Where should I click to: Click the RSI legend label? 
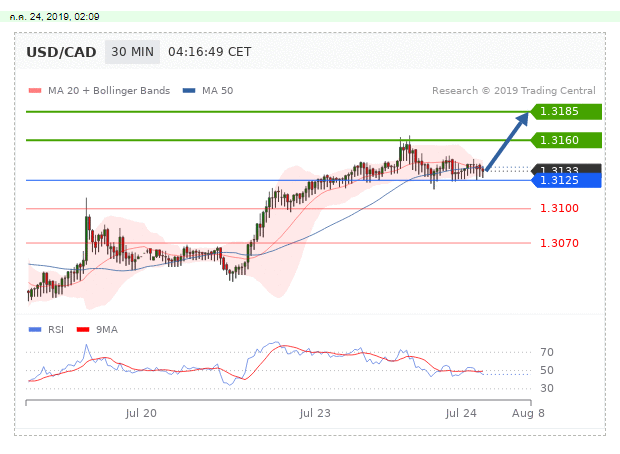pos(56,329)
